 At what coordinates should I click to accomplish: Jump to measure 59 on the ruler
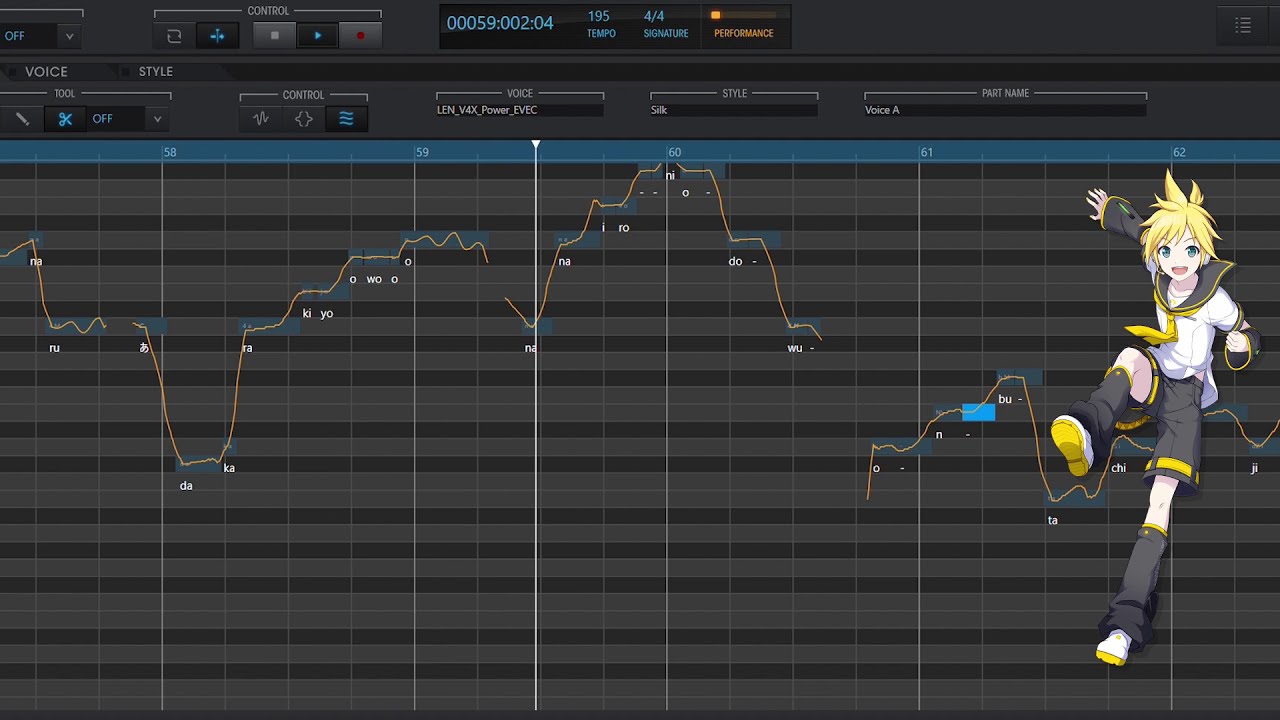422,152
